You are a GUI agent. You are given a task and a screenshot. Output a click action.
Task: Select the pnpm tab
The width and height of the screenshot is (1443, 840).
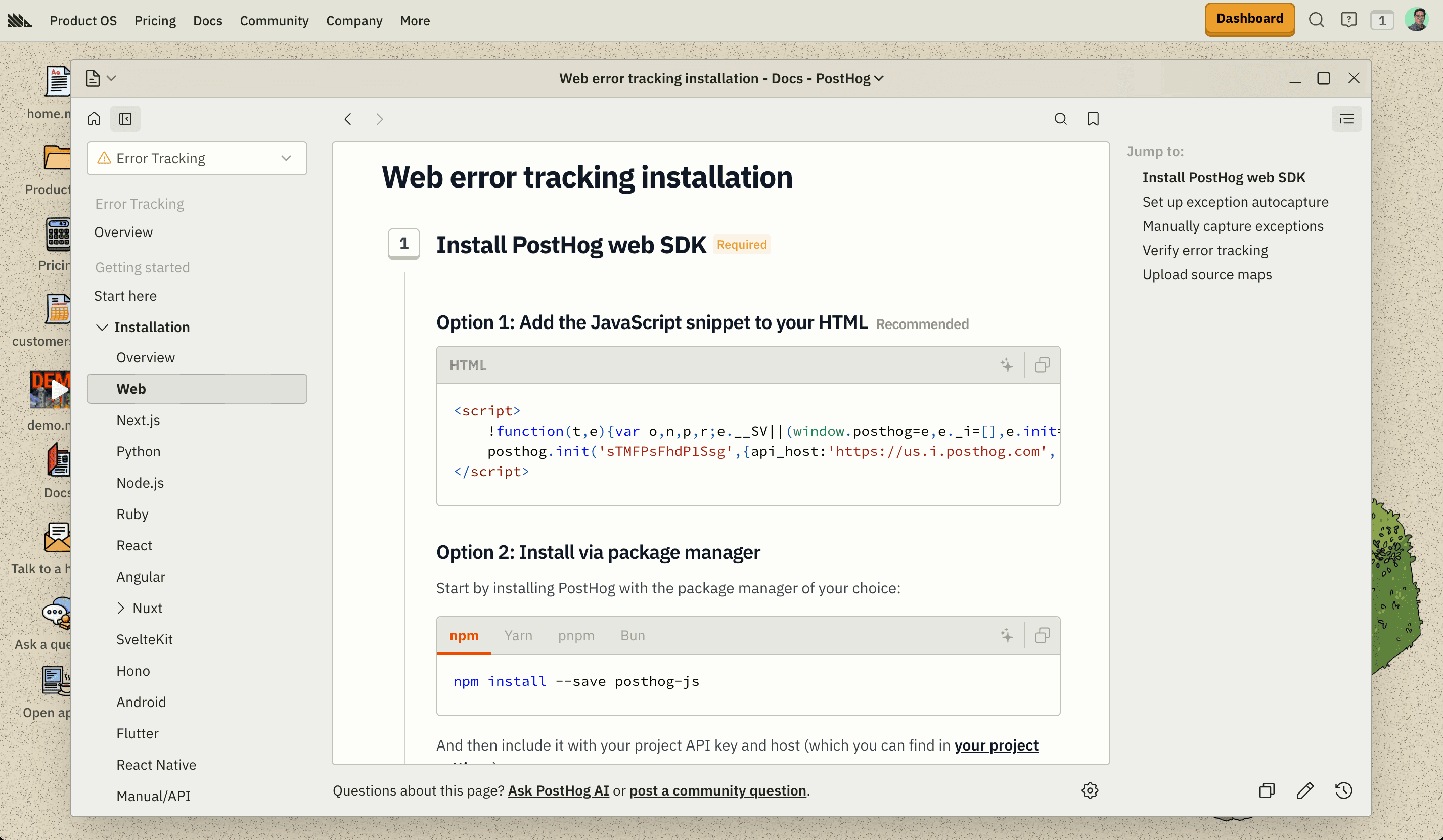pyautogui.click(x=575, y=635)
